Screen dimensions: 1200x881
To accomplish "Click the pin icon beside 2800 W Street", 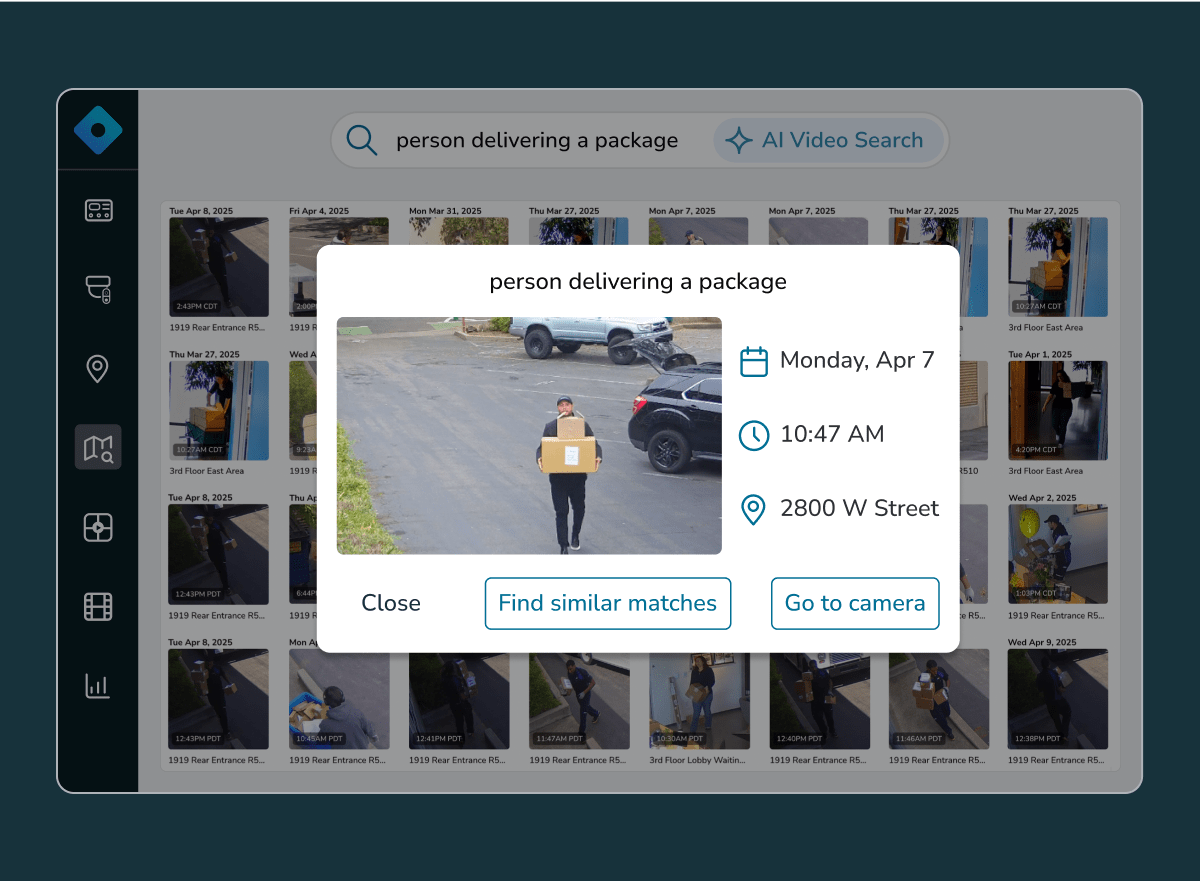I will point(754,510).
